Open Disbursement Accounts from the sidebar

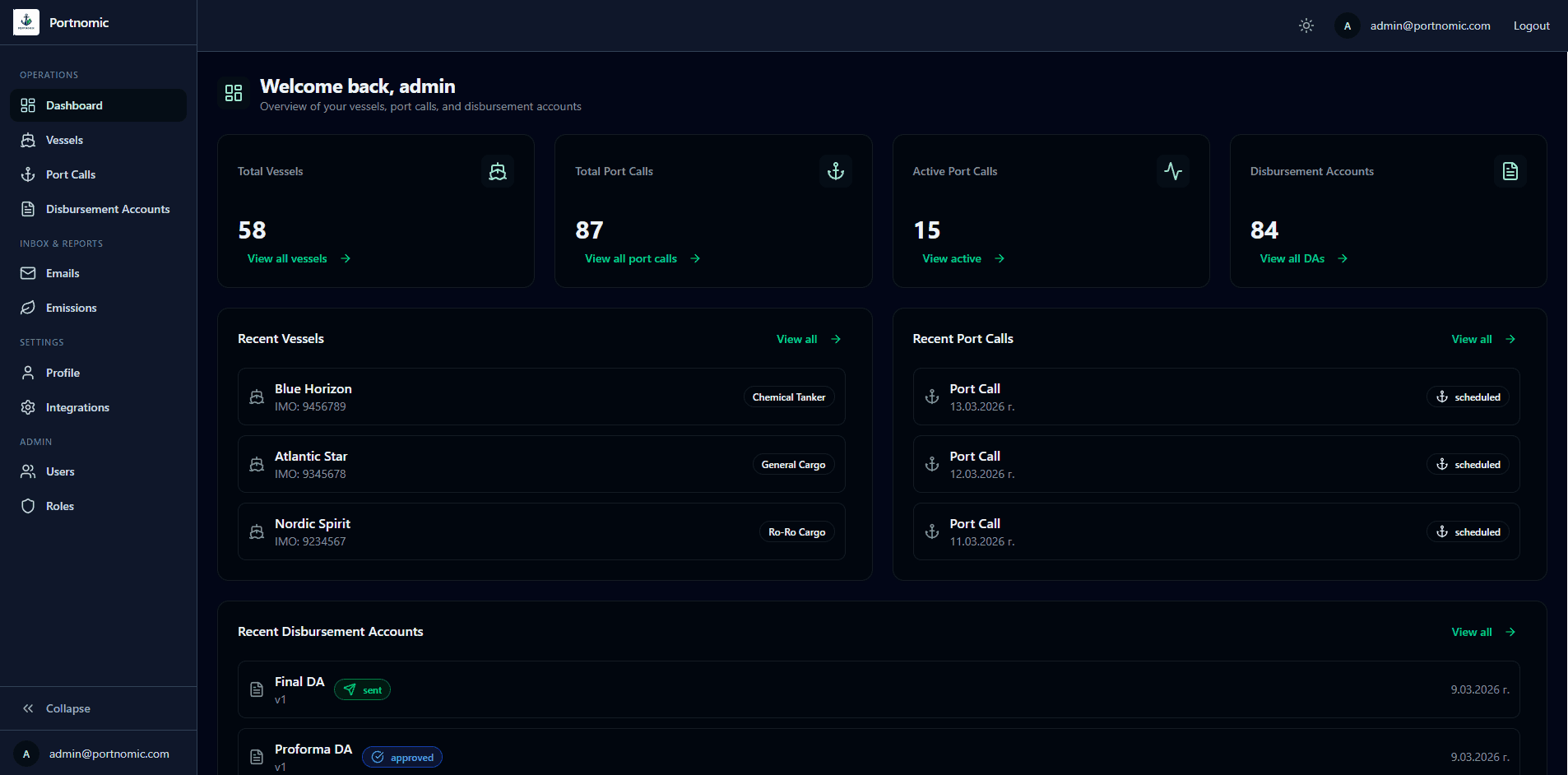click(x=108, y=208)
